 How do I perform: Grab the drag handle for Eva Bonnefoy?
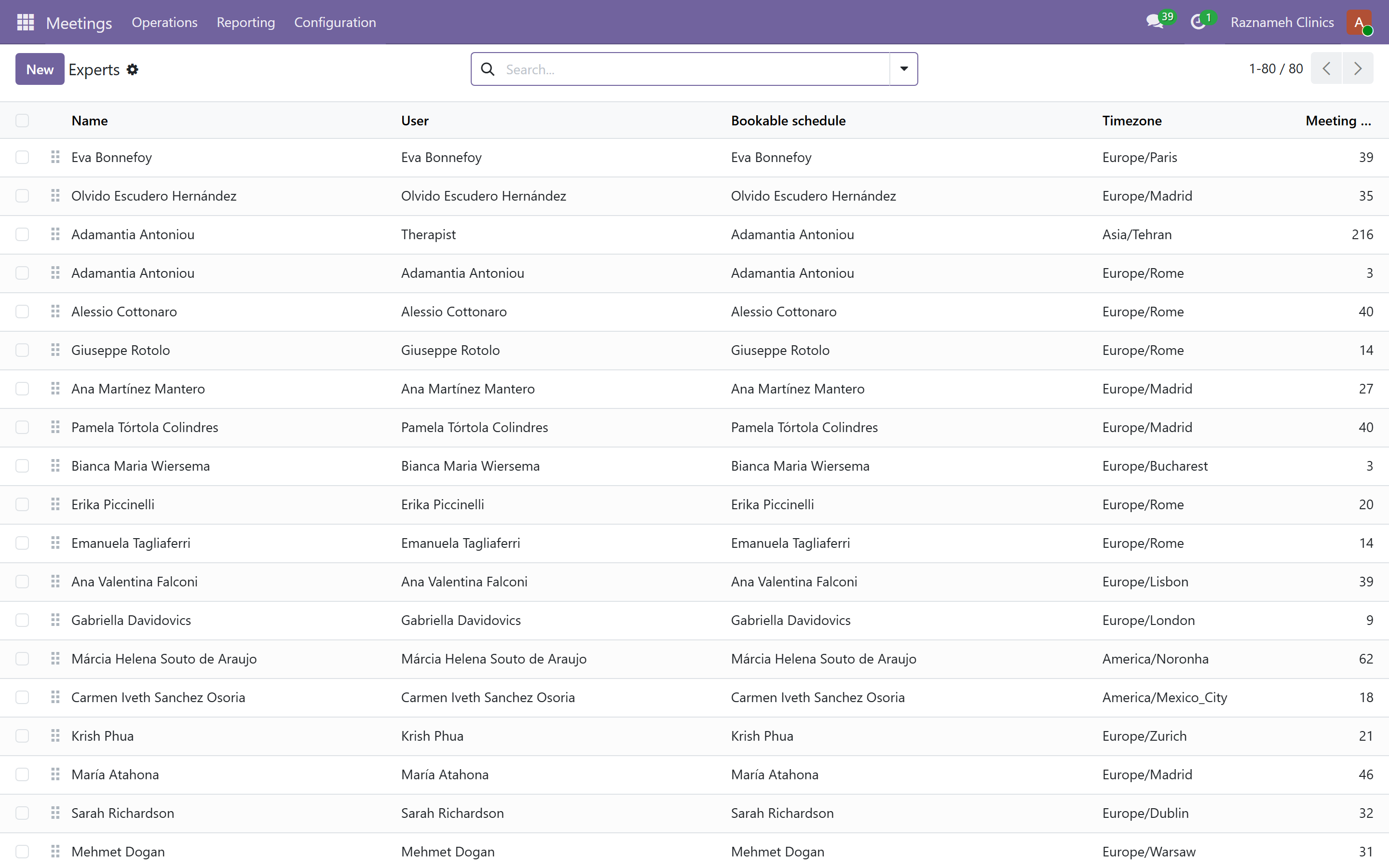55,157
